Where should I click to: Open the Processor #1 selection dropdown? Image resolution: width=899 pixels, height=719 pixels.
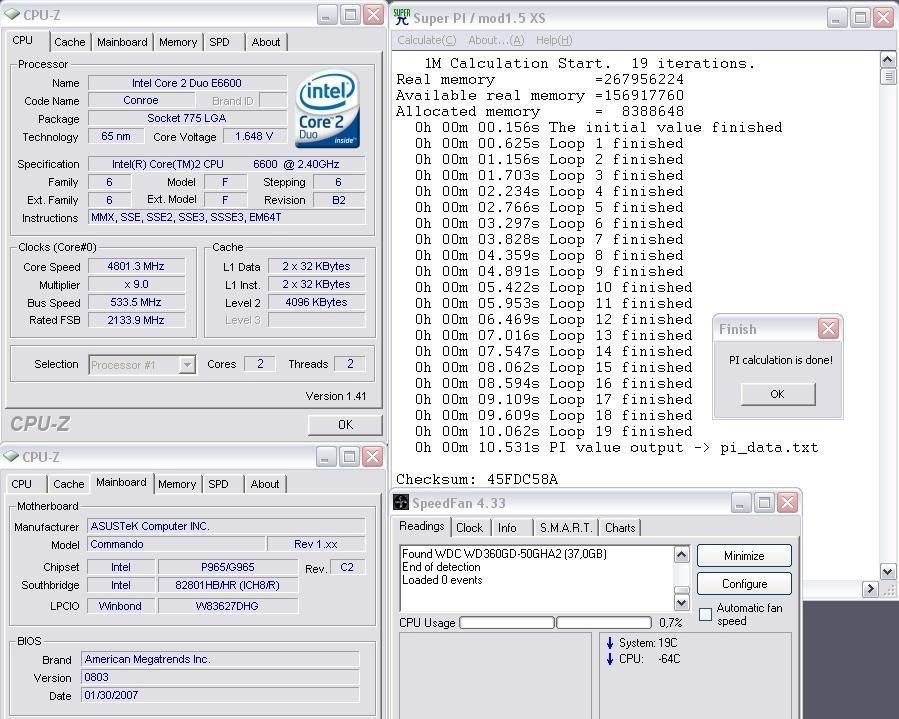point(186,365)
